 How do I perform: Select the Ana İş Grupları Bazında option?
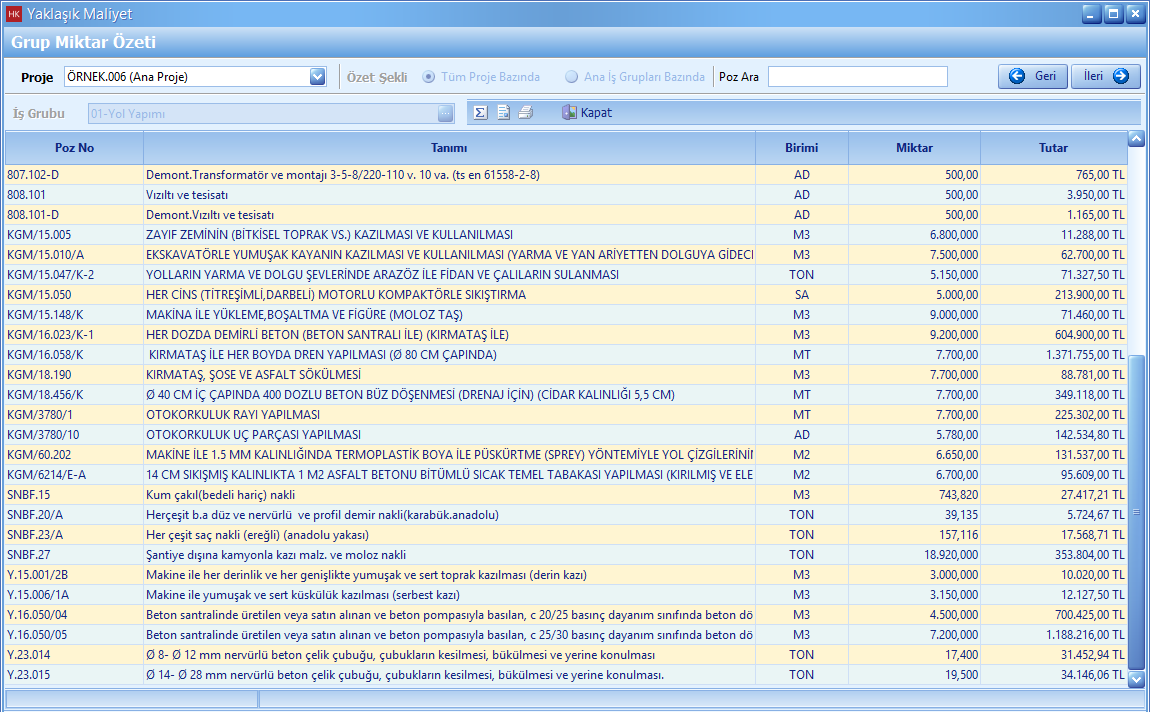click(x=572, y=77)
